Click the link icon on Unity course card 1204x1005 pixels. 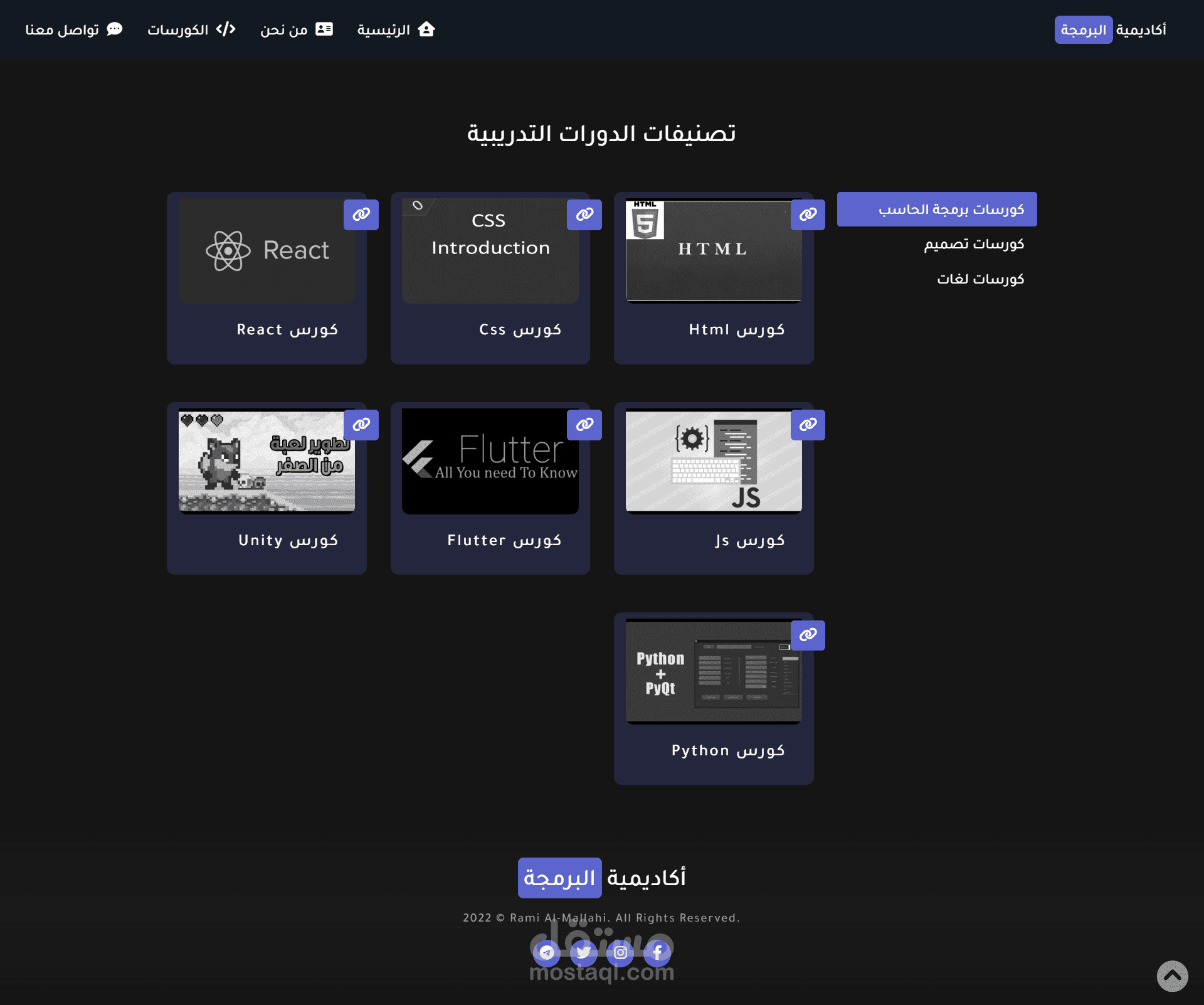tap(361, 425)
